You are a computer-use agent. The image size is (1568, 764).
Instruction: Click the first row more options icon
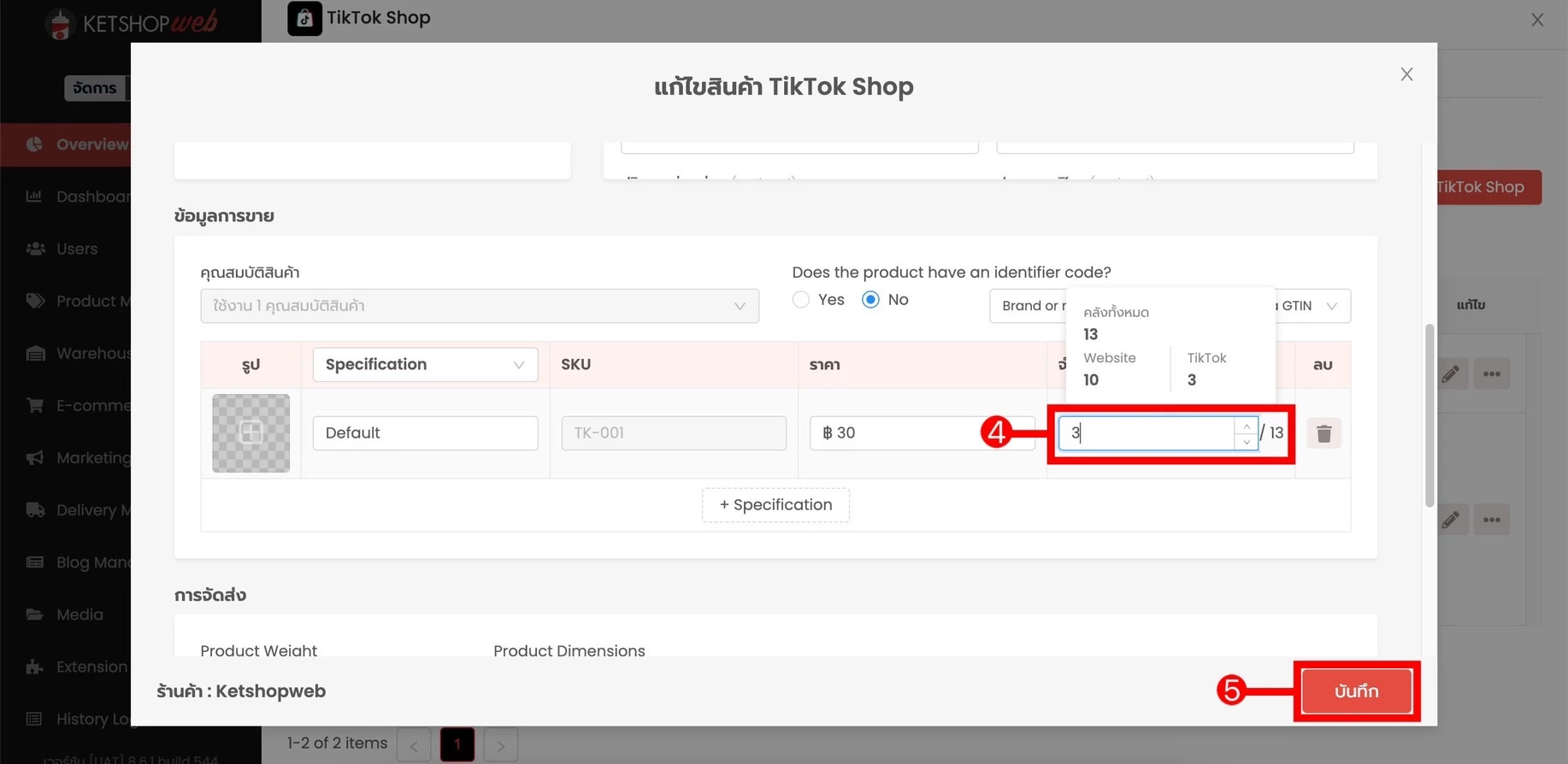point(1492,373)
